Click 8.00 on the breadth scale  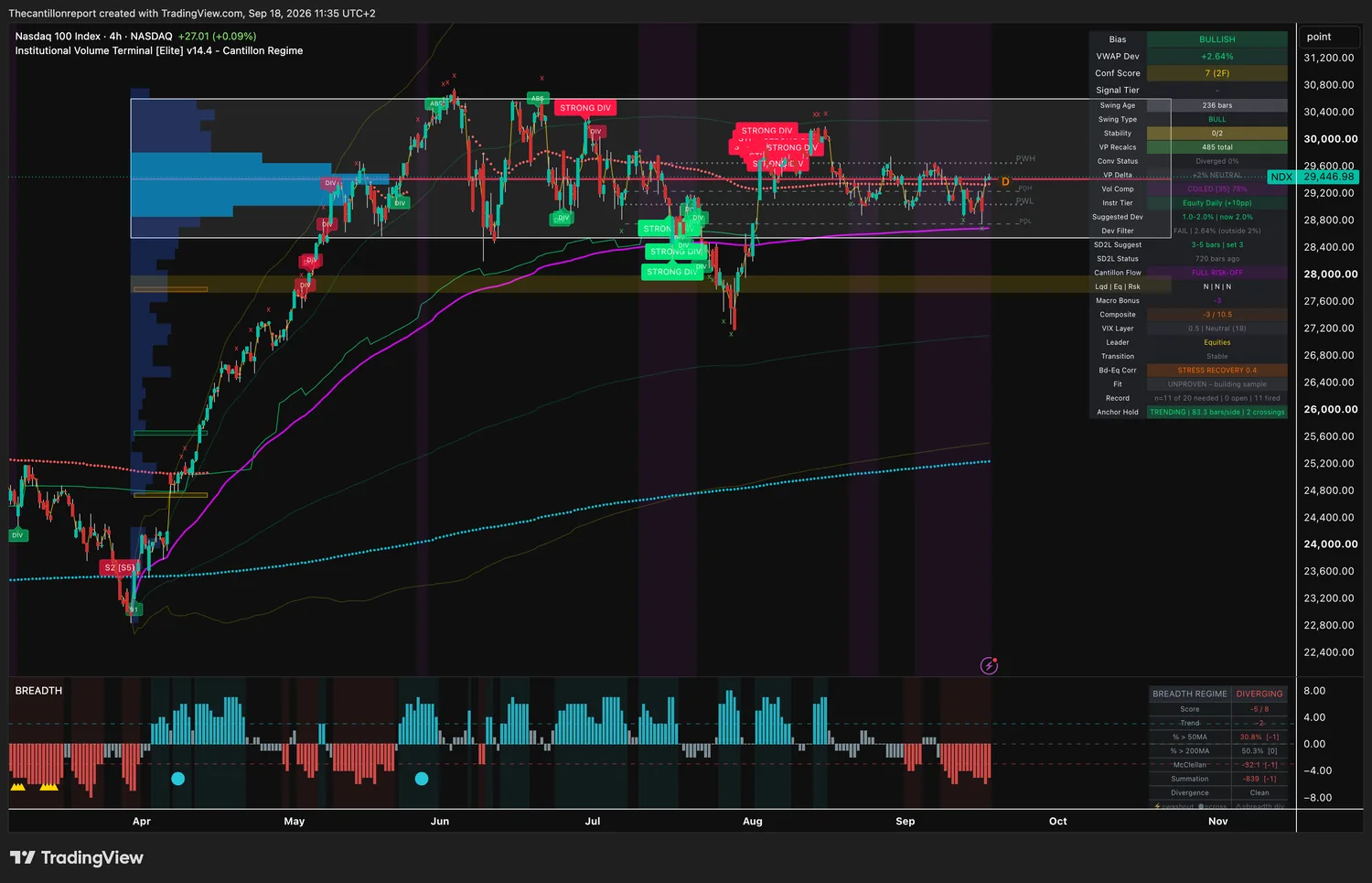tap(1314, 691)
